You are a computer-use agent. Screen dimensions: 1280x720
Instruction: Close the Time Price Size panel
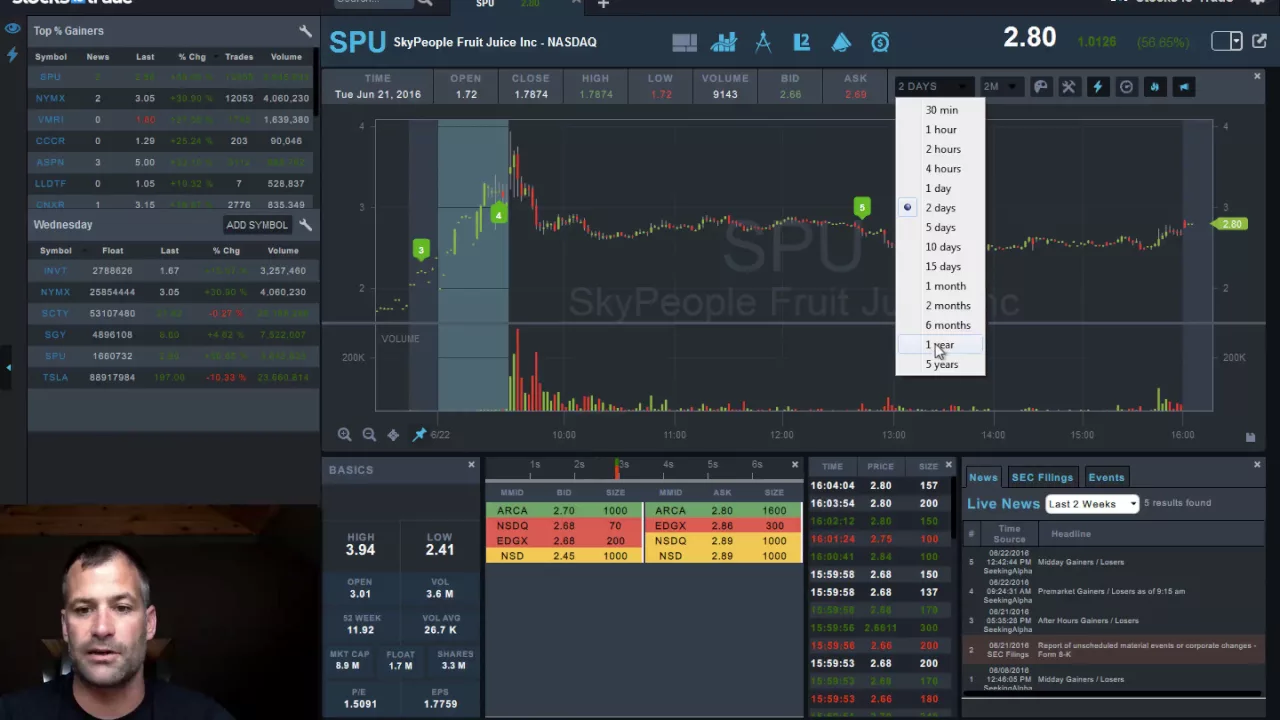point(949,465)
